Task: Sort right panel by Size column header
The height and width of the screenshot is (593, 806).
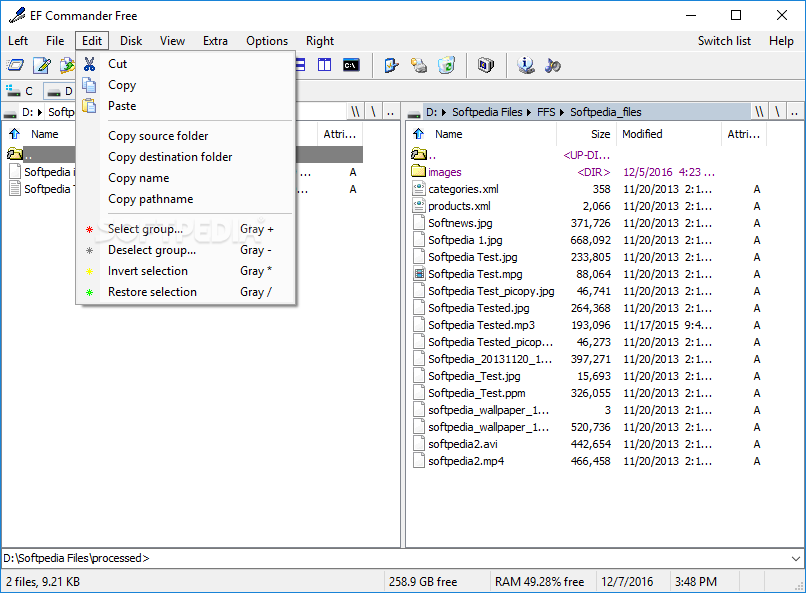Action: point(586,134)
